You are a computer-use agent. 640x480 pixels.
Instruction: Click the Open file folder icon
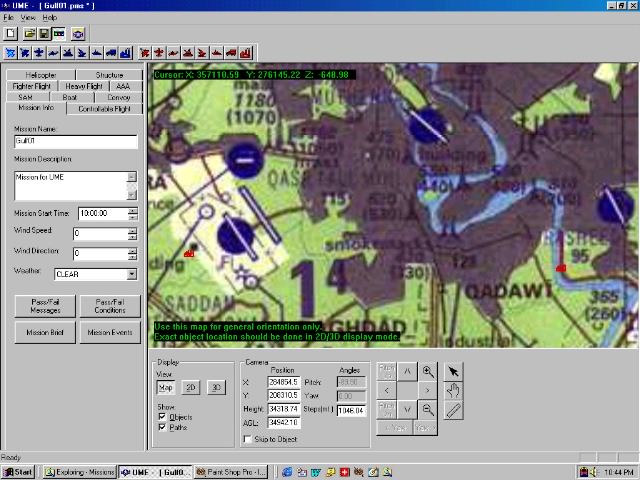coord(31,34)
